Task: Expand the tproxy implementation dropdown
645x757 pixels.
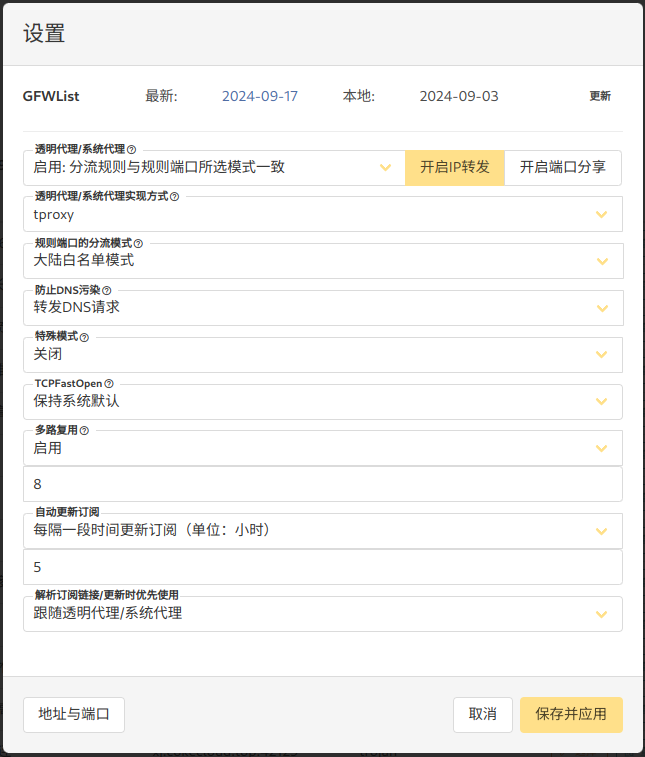Action: (322, 214)
